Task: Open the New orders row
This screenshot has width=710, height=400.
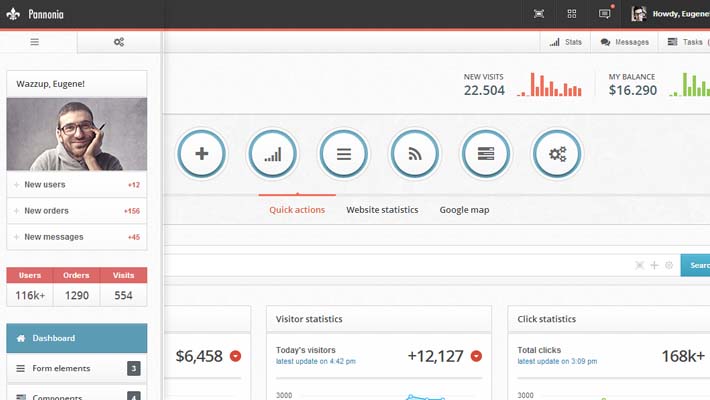Action: click(77, 211)
